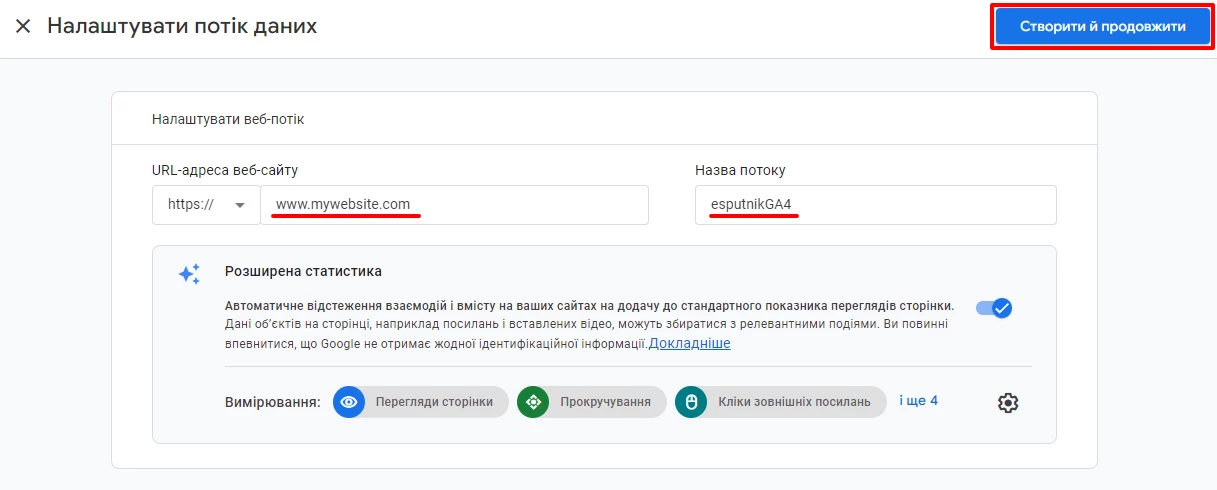Open the https:// protocol dropdown
This screenshot has height=490, width=1217.
click(x=206, y=204)
